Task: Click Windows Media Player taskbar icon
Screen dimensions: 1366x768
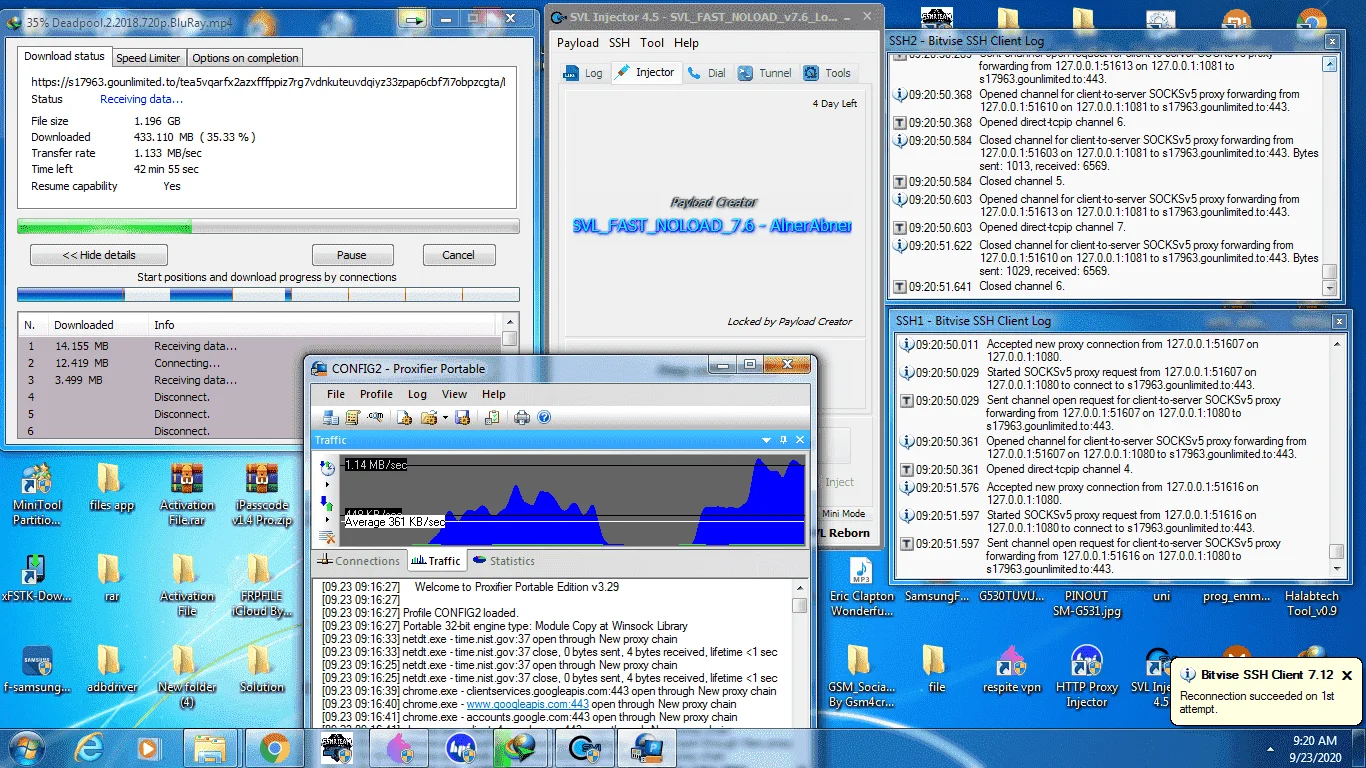Action: (148, 747)
